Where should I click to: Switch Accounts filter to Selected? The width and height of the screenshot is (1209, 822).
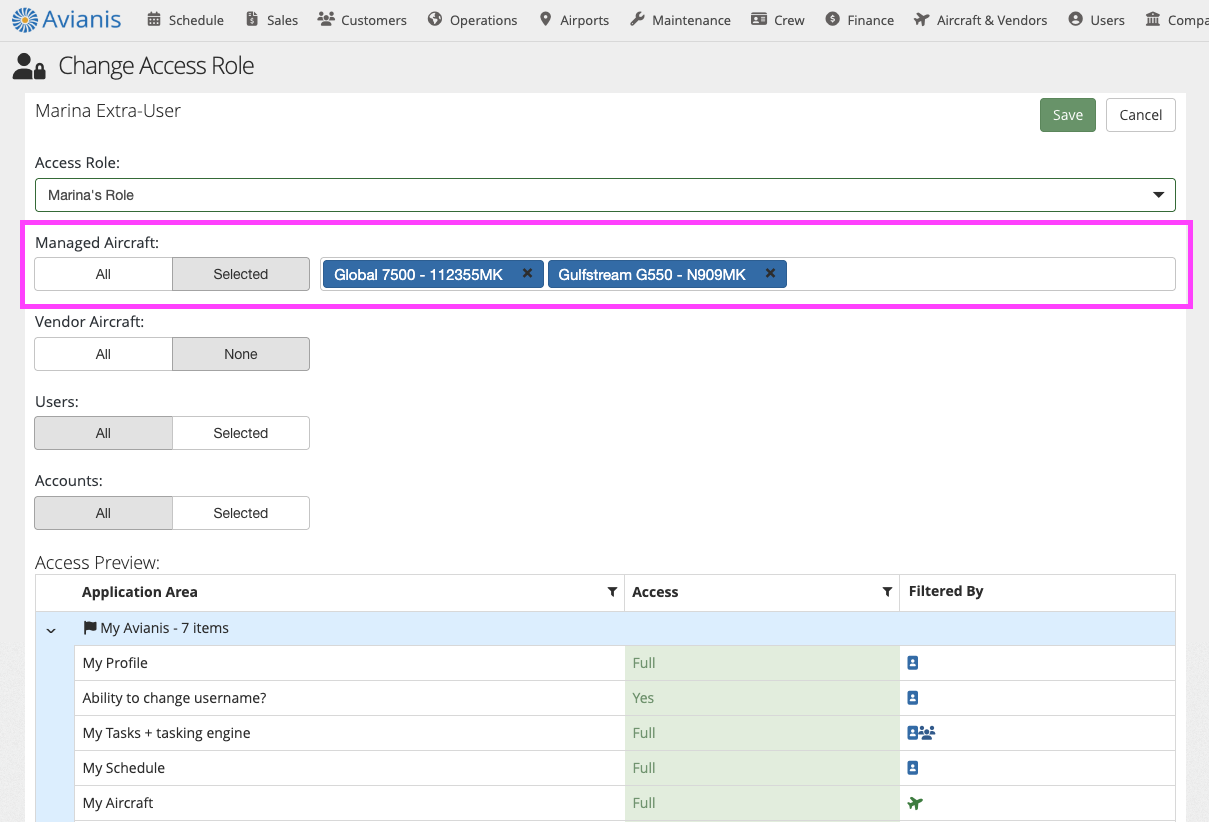click(241, 513)
